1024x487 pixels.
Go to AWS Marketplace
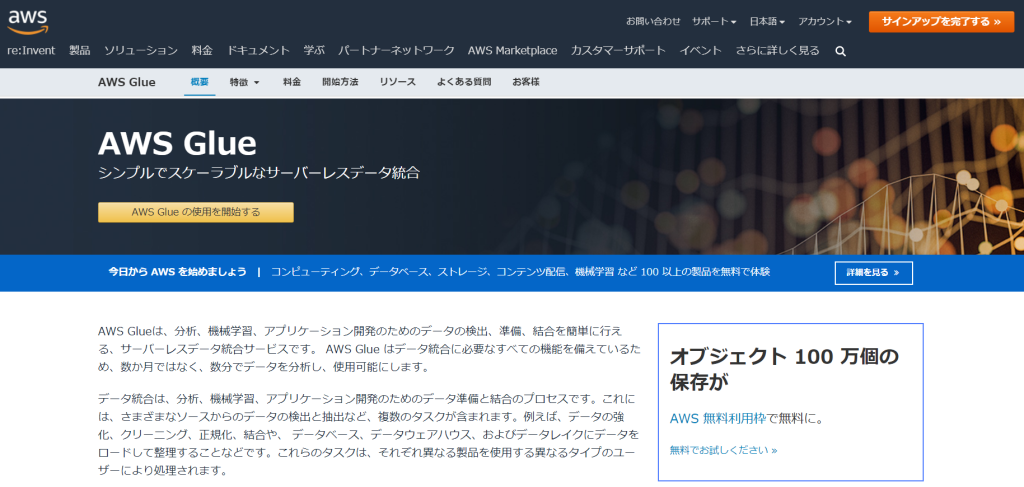[513, 50]
